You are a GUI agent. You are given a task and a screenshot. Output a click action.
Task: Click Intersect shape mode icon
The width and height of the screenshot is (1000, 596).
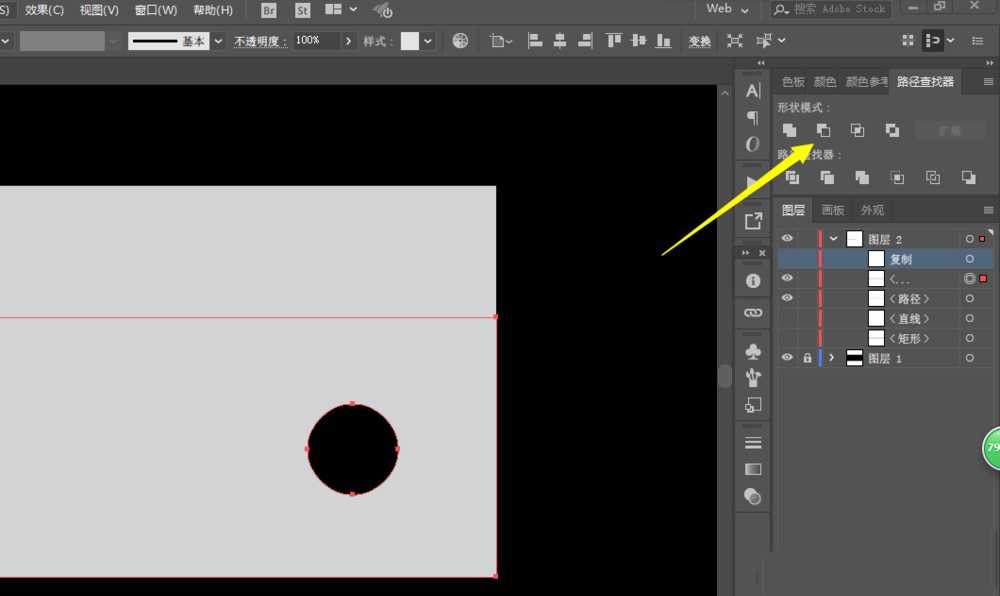(857, 130)
